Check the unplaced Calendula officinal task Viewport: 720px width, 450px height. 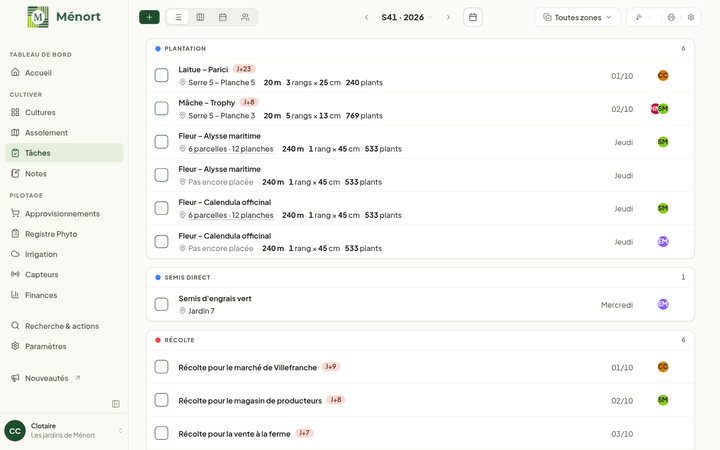[x=161, y=242]
